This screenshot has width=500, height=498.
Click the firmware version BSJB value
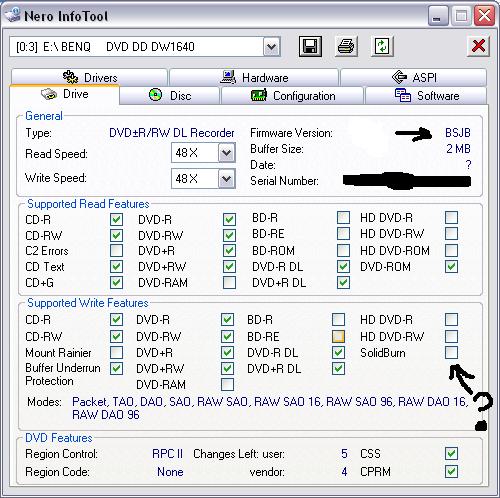[458, 133]
